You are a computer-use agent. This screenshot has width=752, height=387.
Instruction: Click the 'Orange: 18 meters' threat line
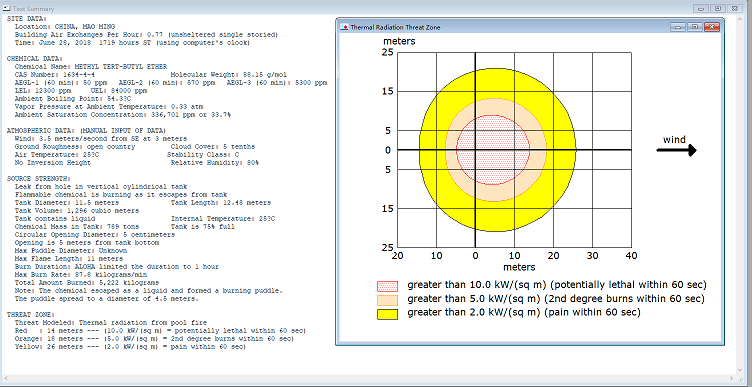(154, 339)
